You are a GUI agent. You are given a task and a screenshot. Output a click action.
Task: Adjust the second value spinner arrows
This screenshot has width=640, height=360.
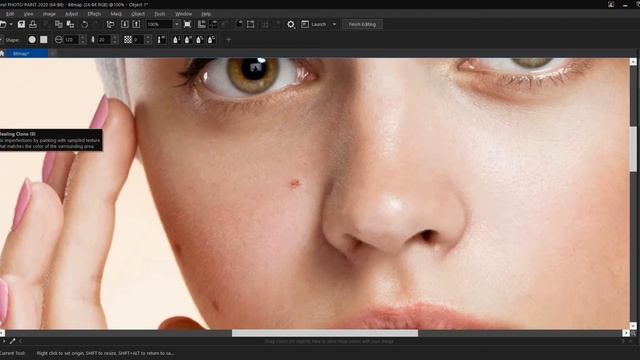click(114, 40)
